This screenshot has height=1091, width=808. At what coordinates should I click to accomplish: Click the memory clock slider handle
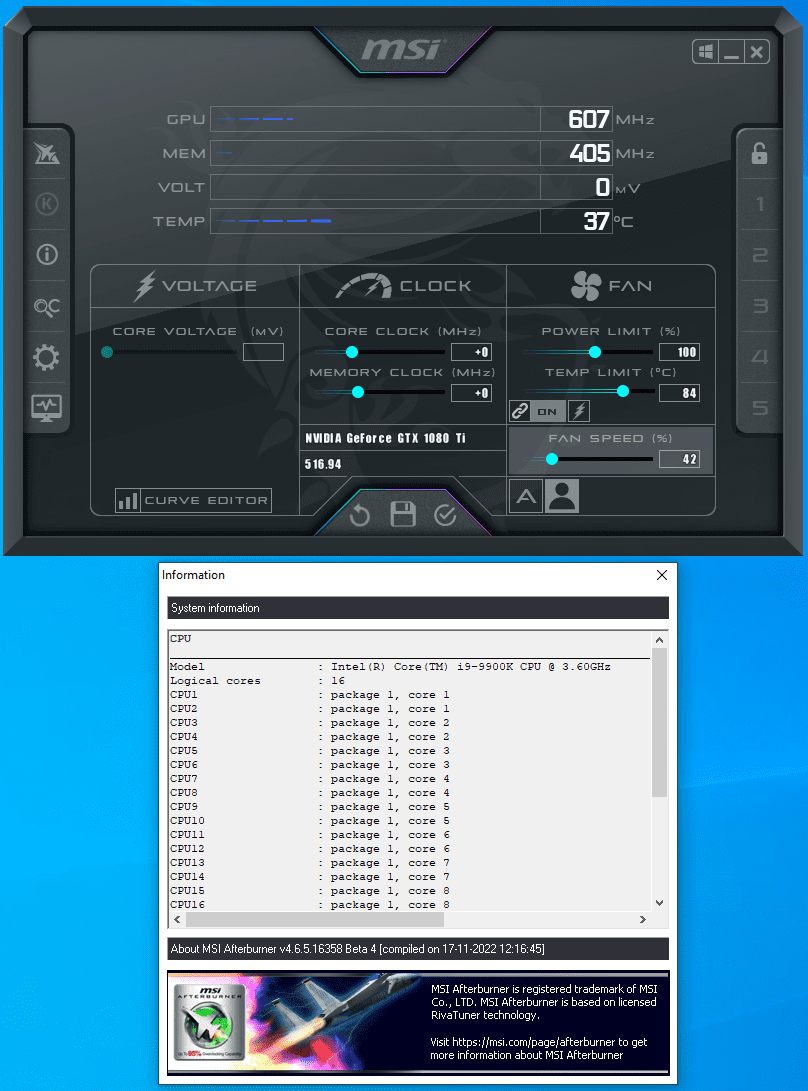pos(358,392)
